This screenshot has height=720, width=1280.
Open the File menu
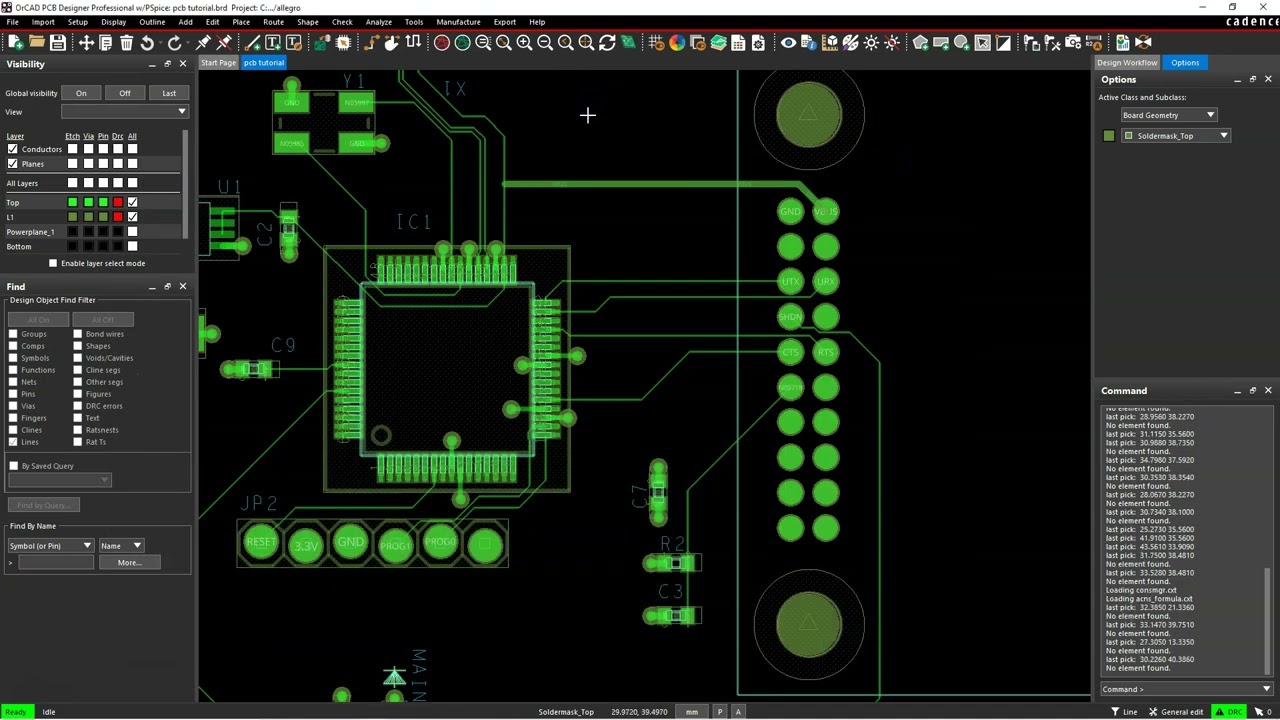[x=12, y=22]
